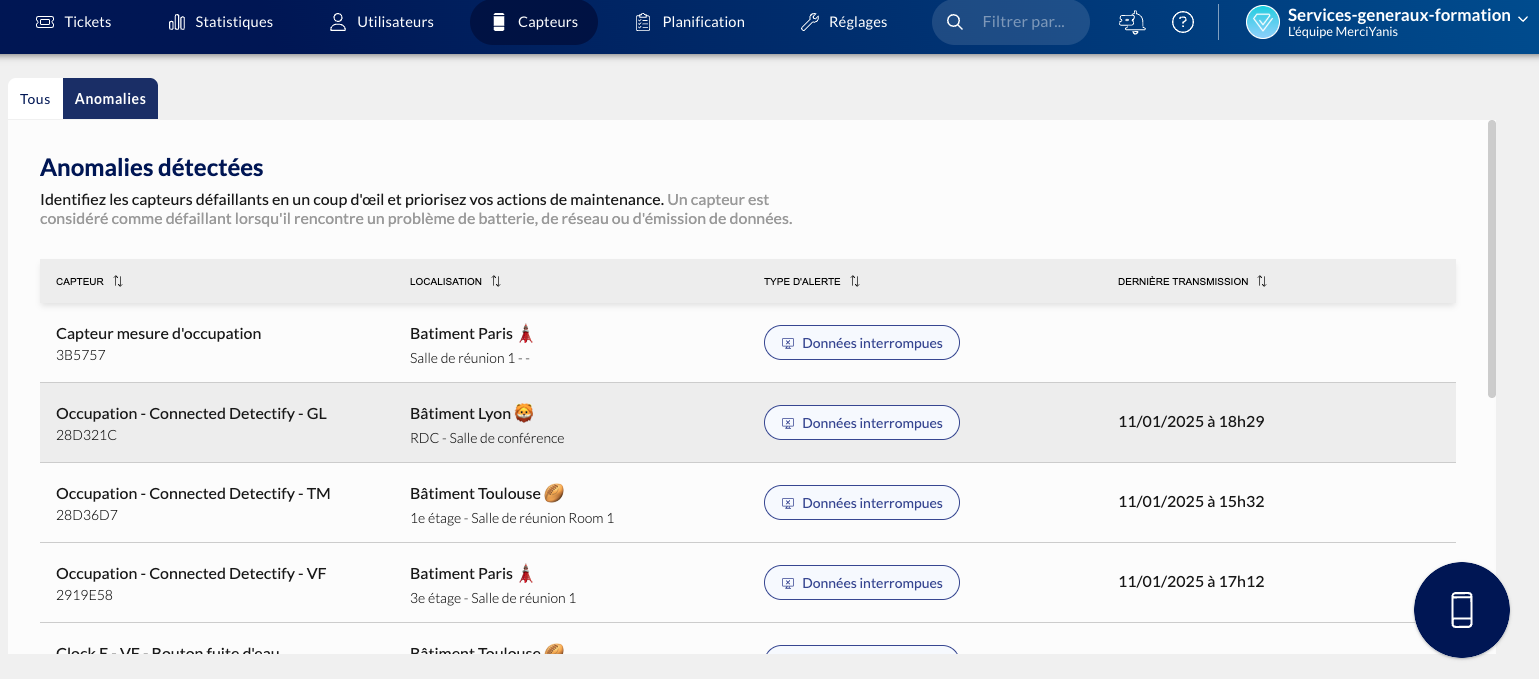Image resolution: width=1539 pixels, height=679 pixels.
Task: Click Données interrompues badge for Bâtiment Lyon
Action: tap(861, 423)
